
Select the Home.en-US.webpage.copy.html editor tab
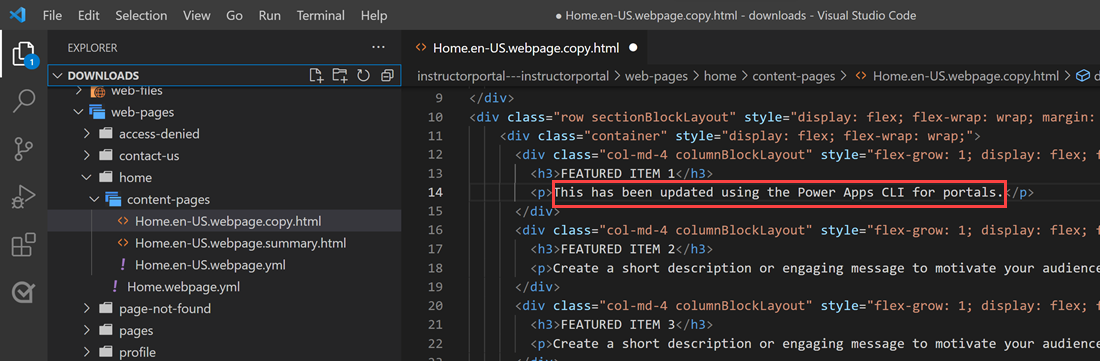tap(525, 48)
